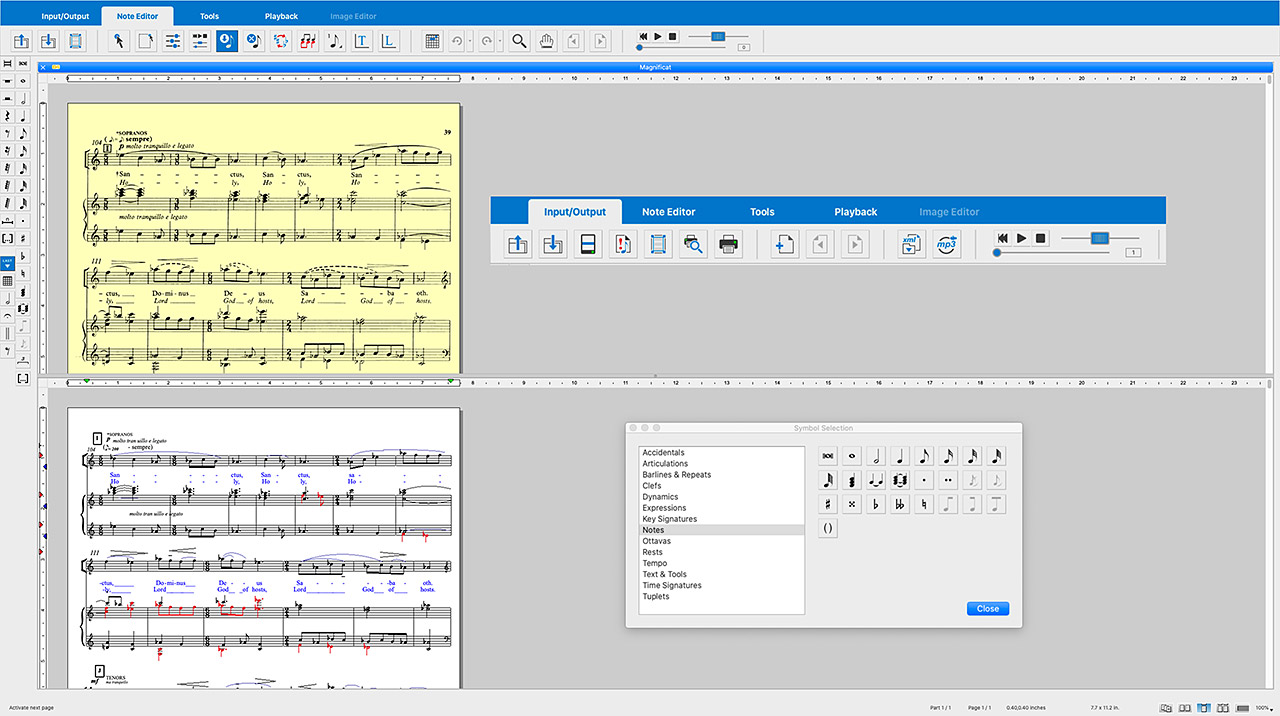Screen dimensions: 1280x716
Task: Click the volume slider in the enlarged toolbar
Action: (1100, 238)
